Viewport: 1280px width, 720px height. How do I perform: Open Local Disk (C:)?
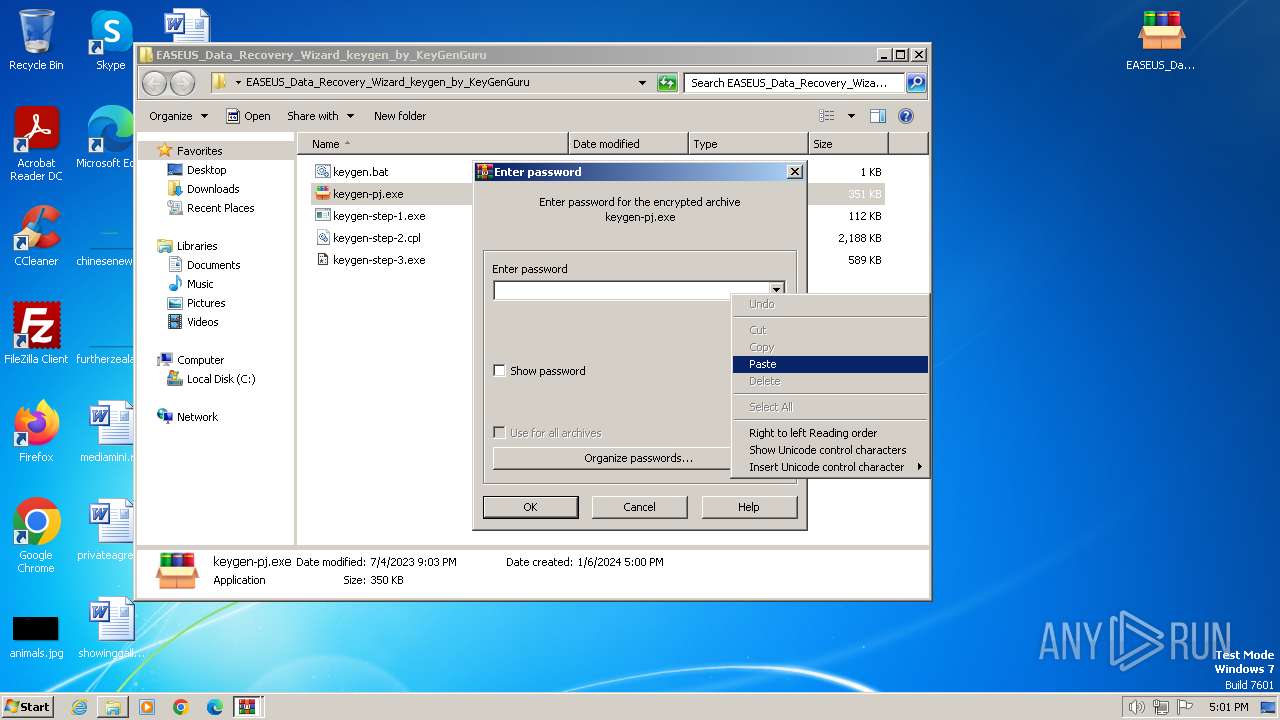pyautogui.click(x=220, y=379)
